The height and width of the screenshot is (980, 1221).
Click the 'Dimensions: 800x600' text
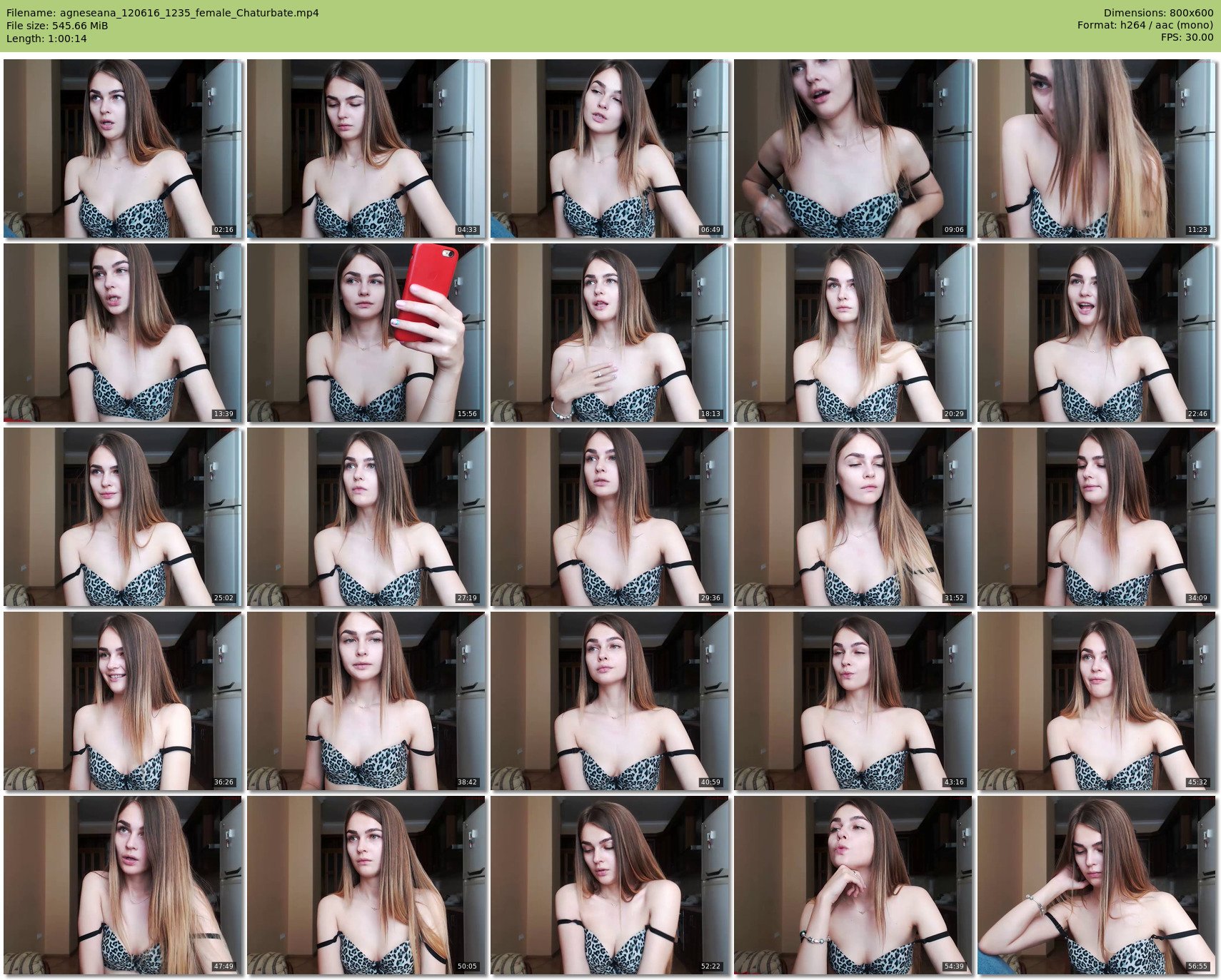(1158, 13)
